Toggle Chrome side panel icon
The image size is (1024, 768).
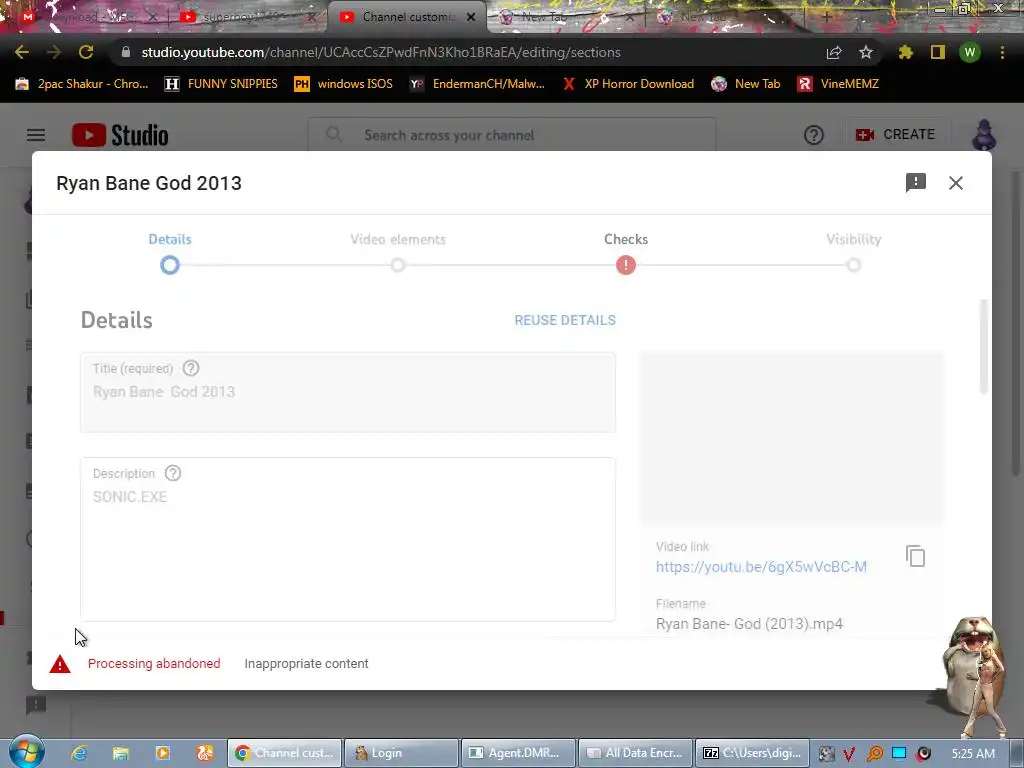[938, 52]
